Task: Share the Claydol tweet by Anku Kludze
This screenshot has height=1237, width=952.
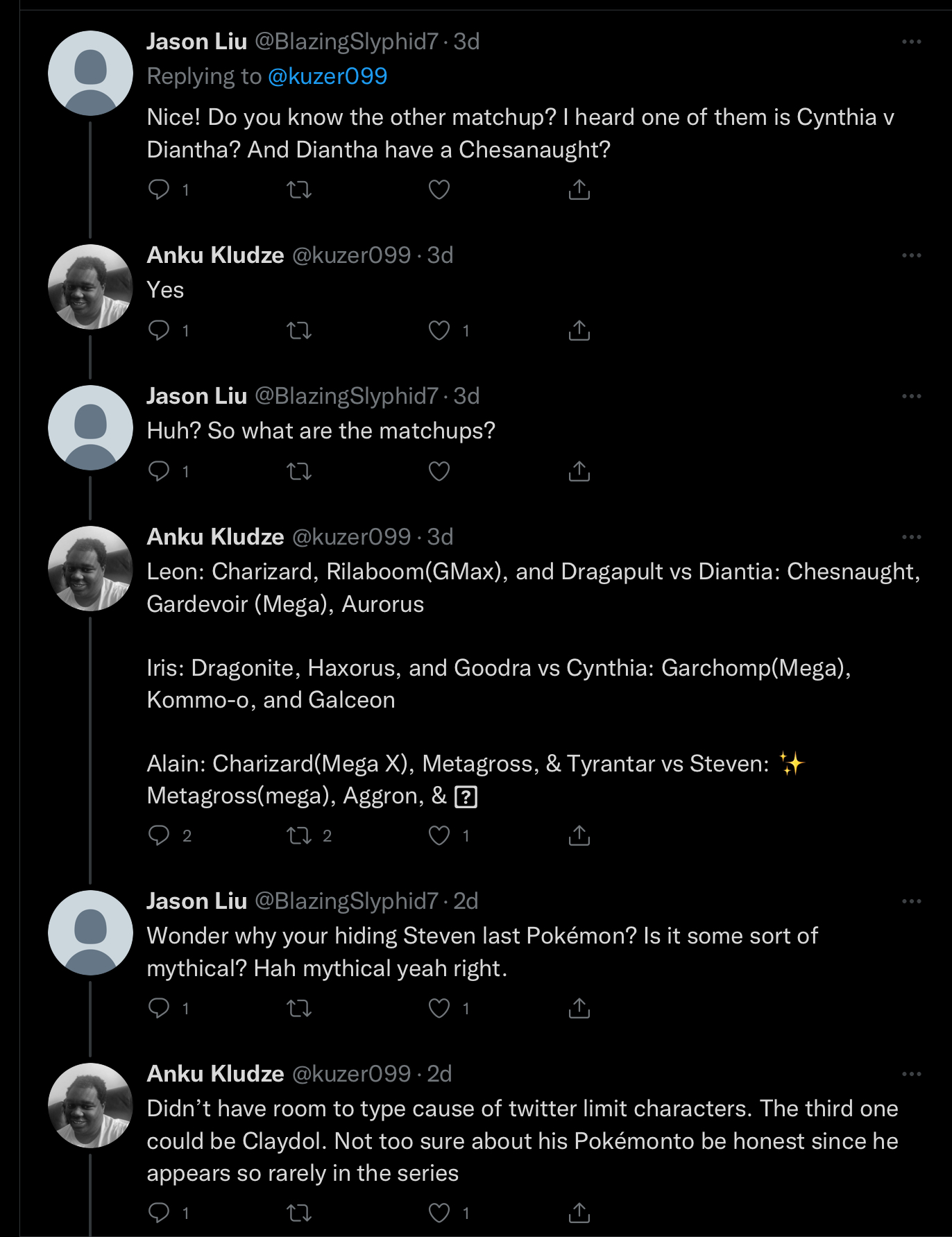Action: (x=579, y=1213)
